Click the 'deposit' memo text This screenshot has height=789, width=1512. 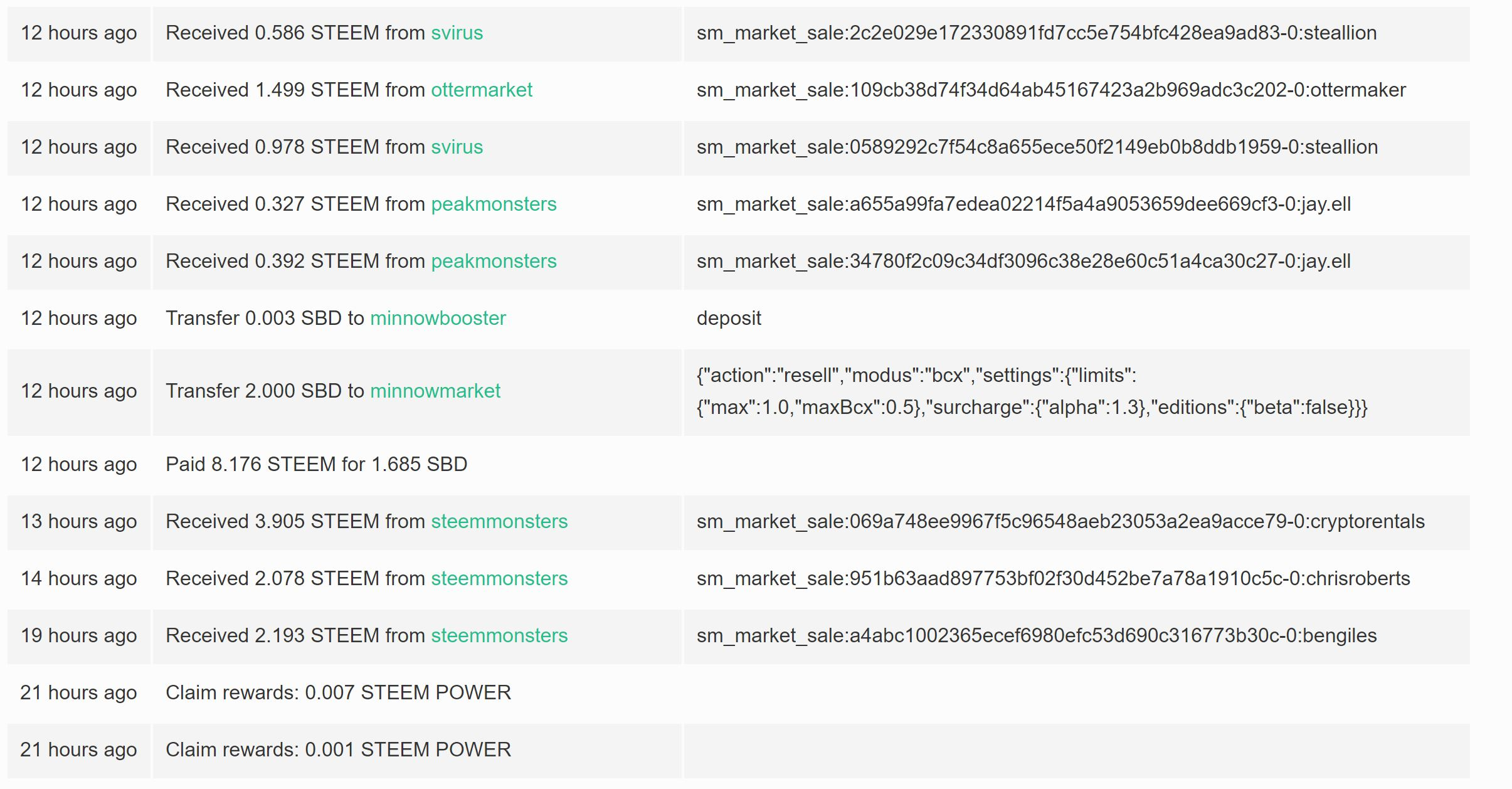point(729,318)
